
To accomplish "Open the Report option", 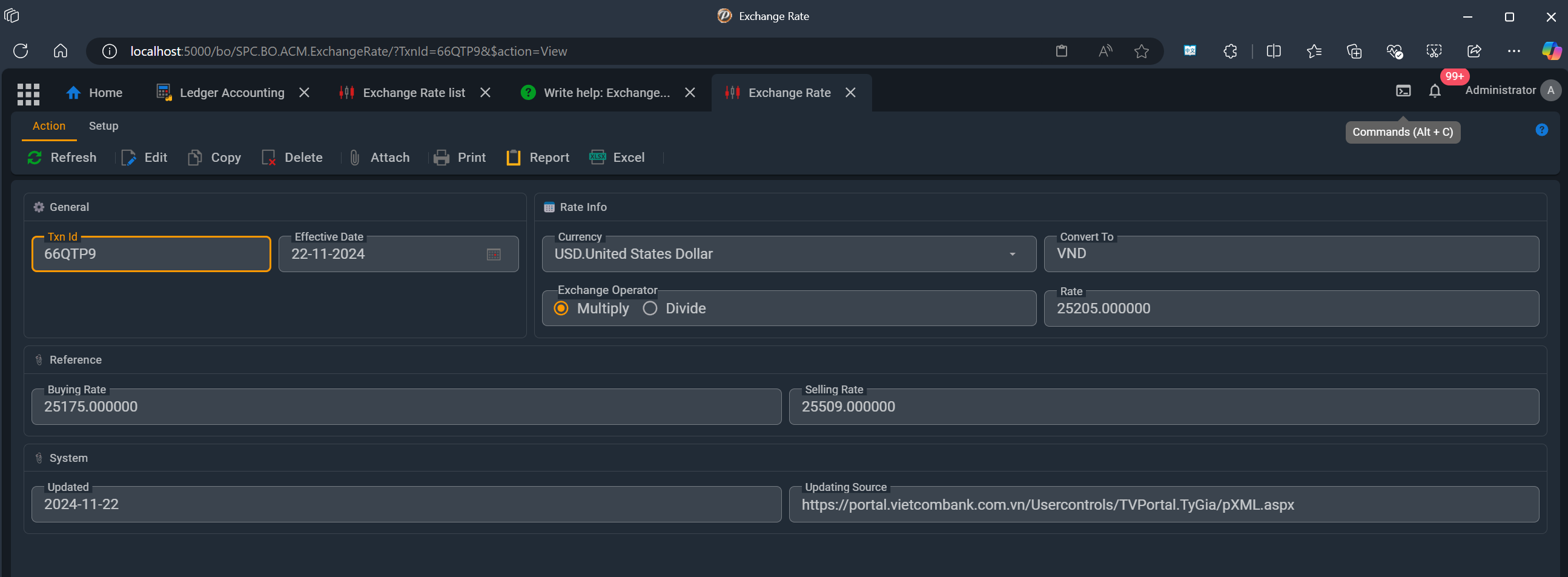I will click(x=538, y=158).
